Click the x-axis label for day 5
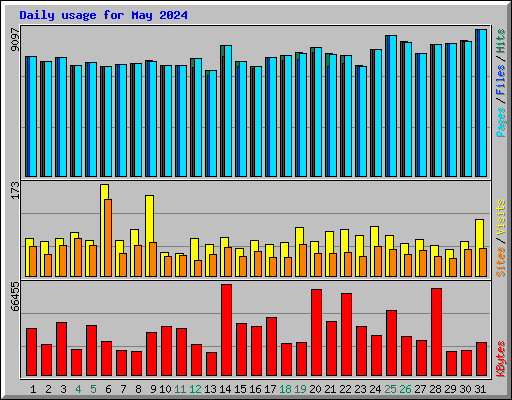This screenshot has height=400, width=512. [93, 389]
